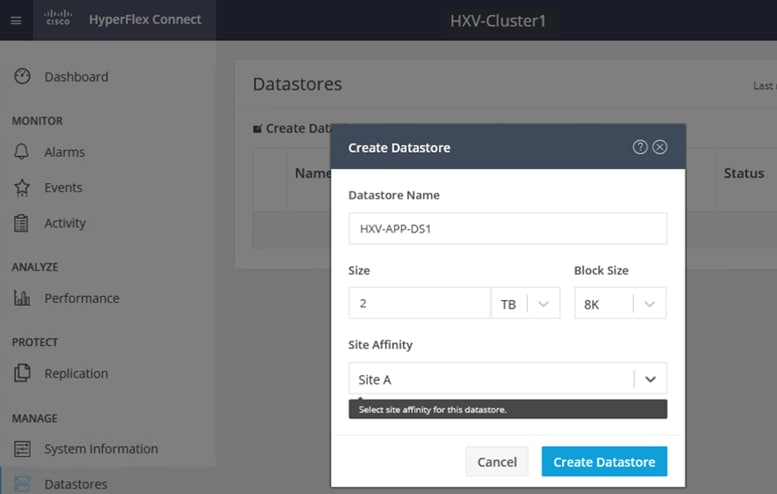This screenshot has height=494, width=777.
Task: Expand the Site Affinity dropdown
Action: pos(650,380)
